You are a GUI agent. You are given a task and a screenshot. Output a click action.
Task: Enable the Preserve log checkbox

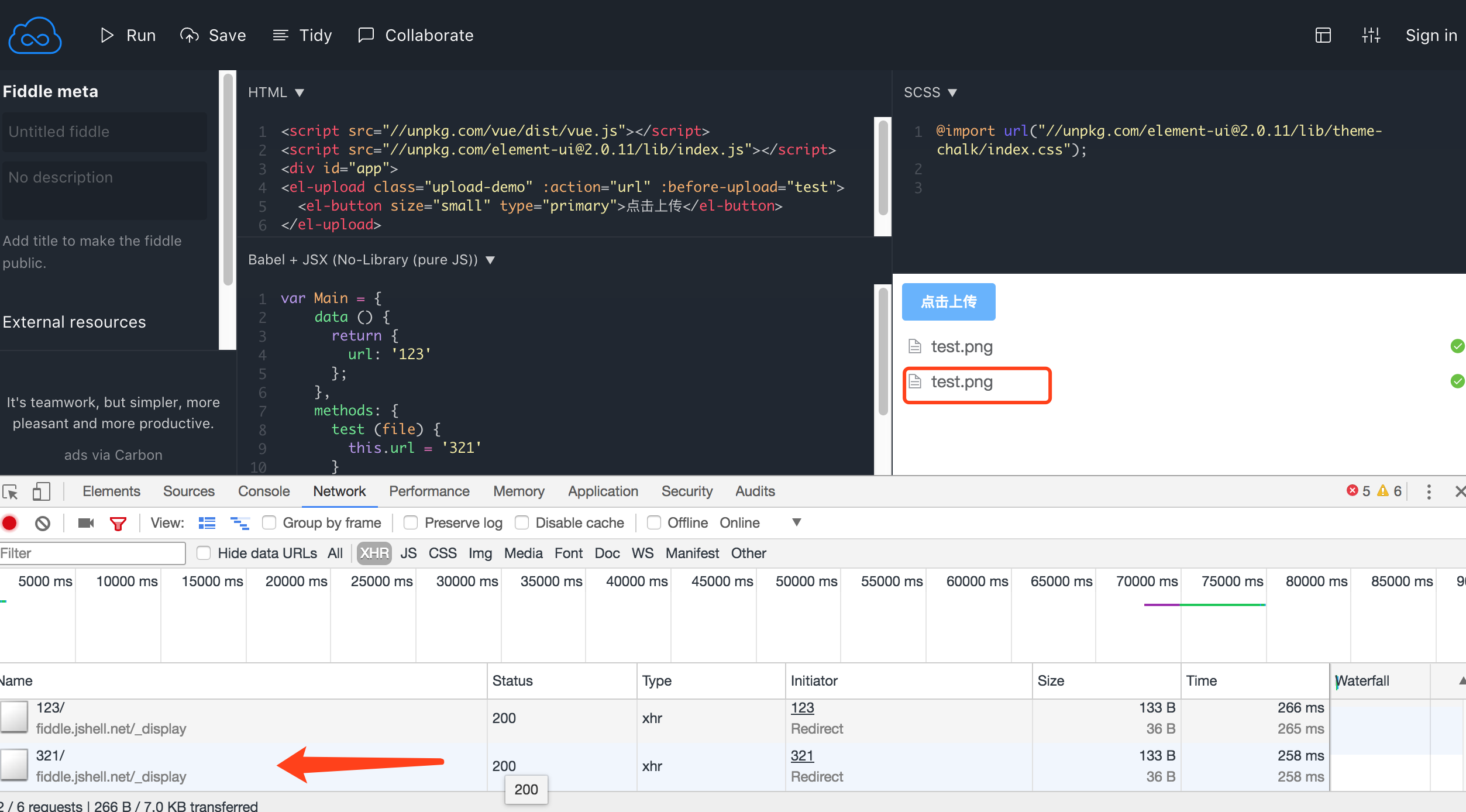(x=411, y=522)
